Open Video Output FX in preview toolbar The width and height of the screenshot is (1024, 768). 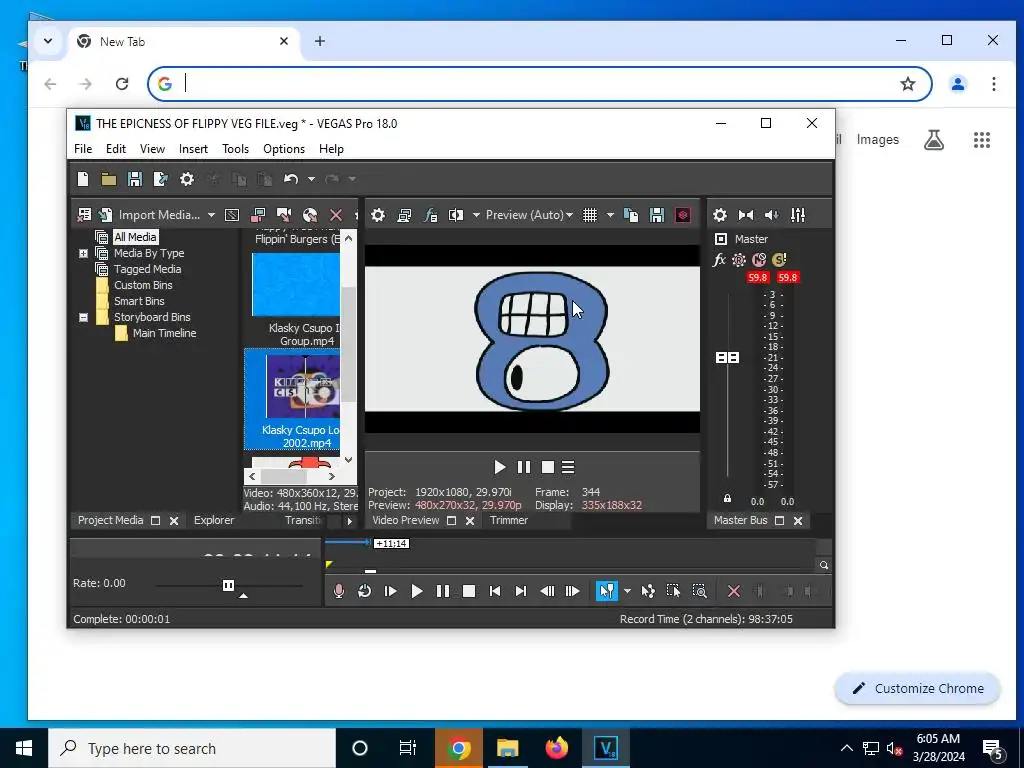430,215
